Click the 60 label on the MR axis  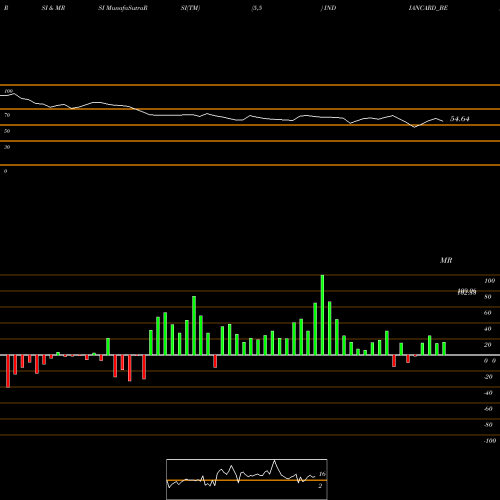[487, 313]
